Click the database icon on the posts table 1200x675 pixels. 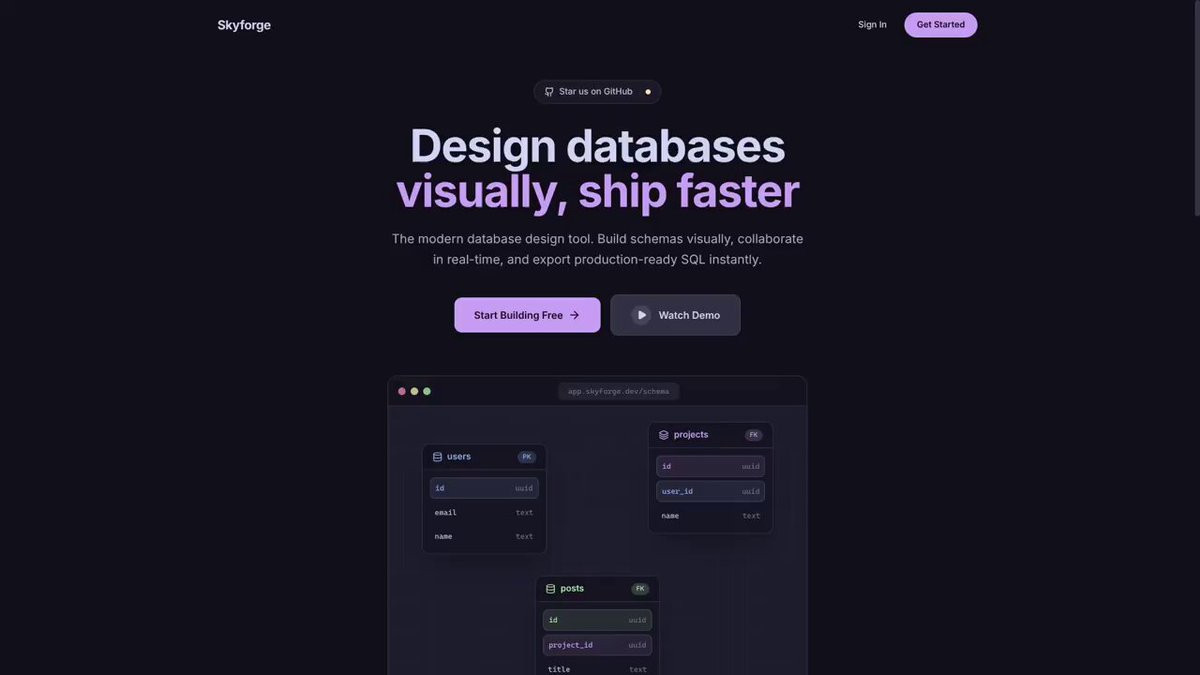tap(550, 589)
